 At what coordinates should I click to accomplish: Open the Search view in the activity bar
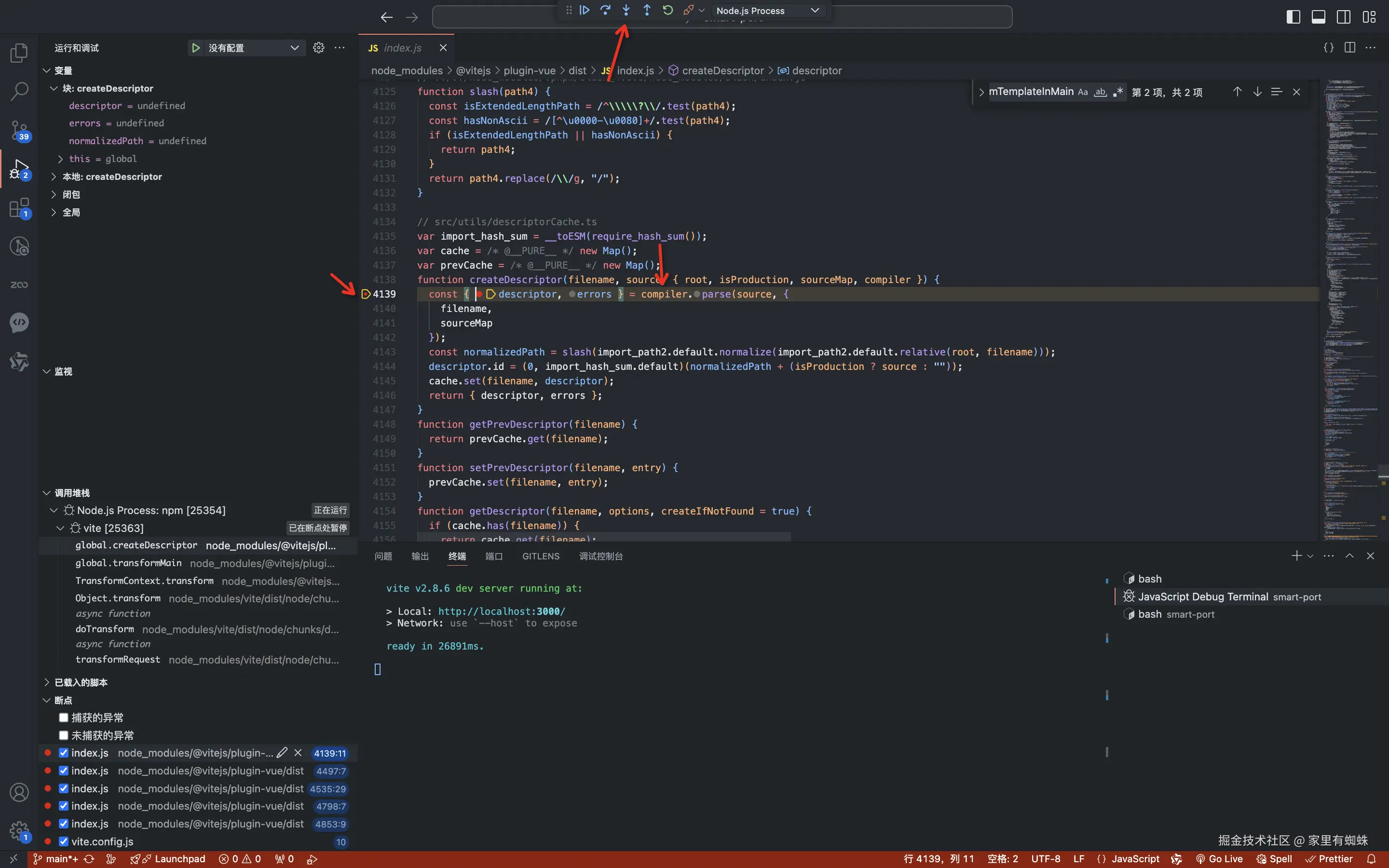tap(19, 91)
